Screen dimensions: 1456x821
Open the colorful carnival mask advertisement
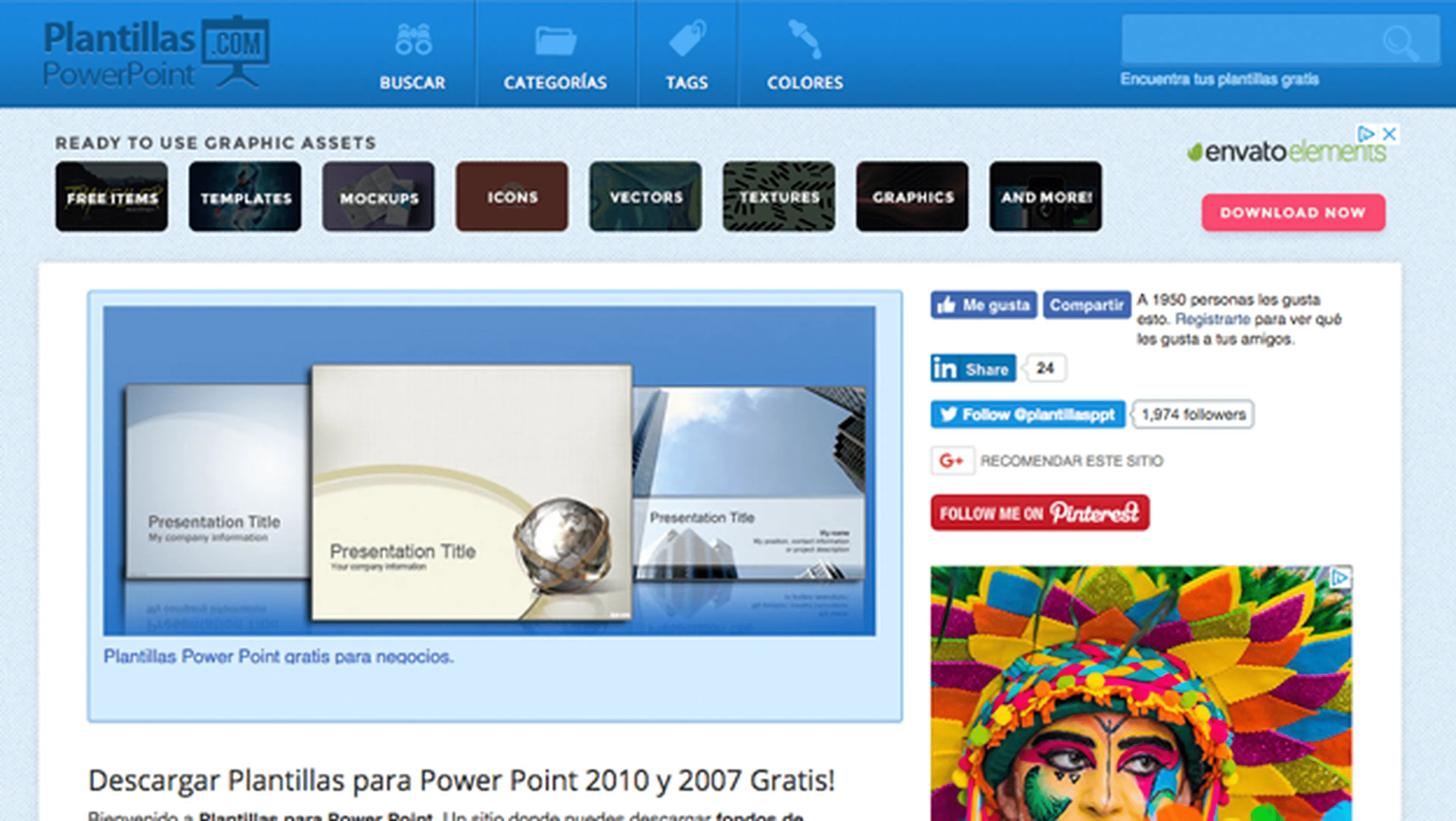(1141, 693)
